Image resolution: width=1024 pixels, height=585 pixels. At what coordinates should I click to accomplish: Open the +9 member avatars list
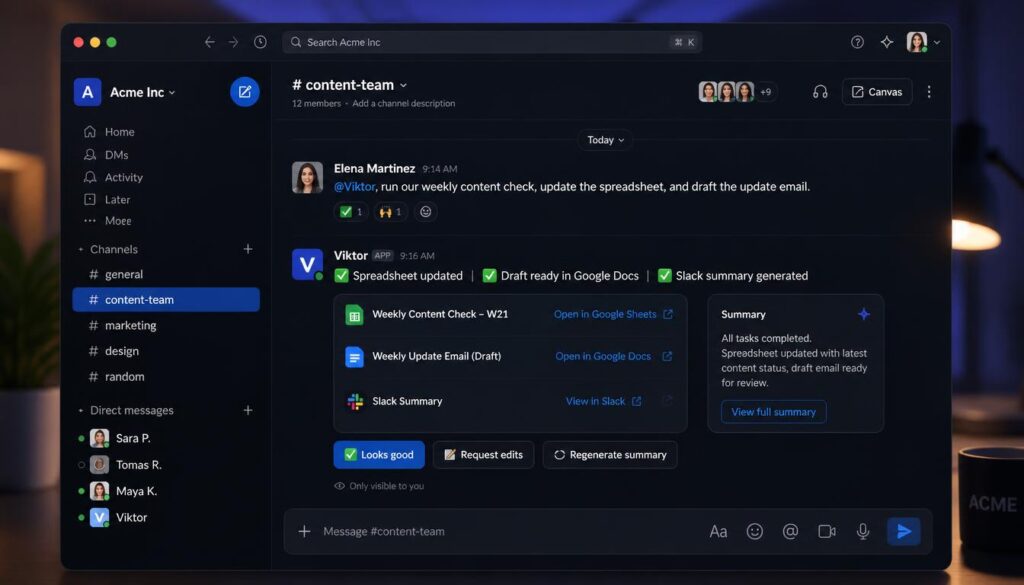[x=765, y=92]
